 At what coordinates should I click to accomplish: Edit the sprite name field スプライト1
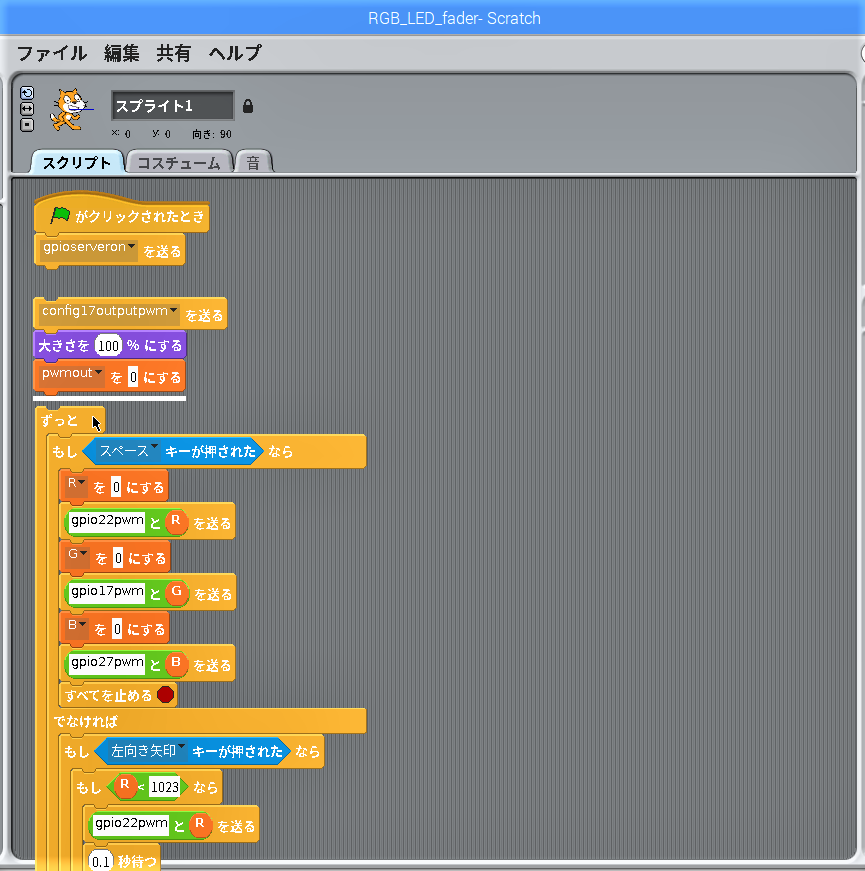(172, 106)
